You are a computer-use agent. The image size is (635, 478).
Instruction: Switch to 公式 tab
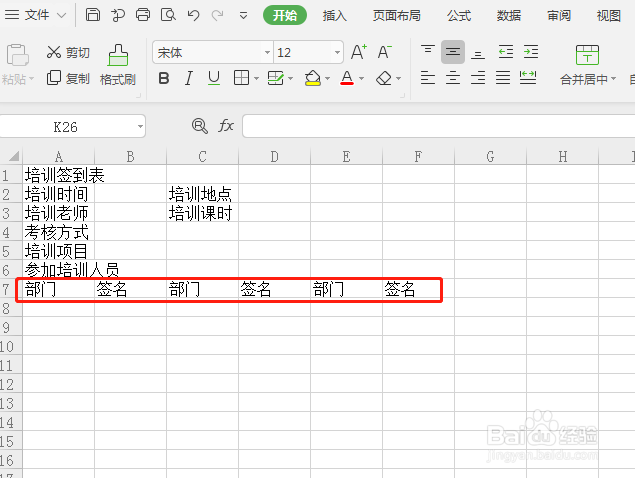coord(459,15)
